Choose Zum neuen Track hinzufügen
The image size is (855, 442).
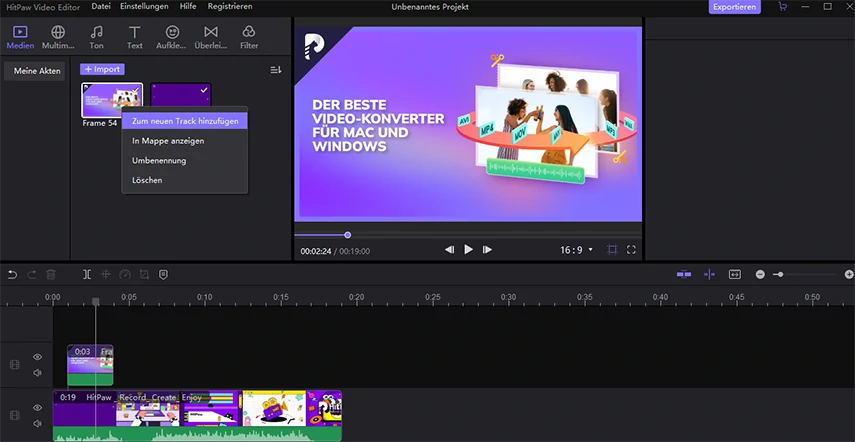(185, 121)
